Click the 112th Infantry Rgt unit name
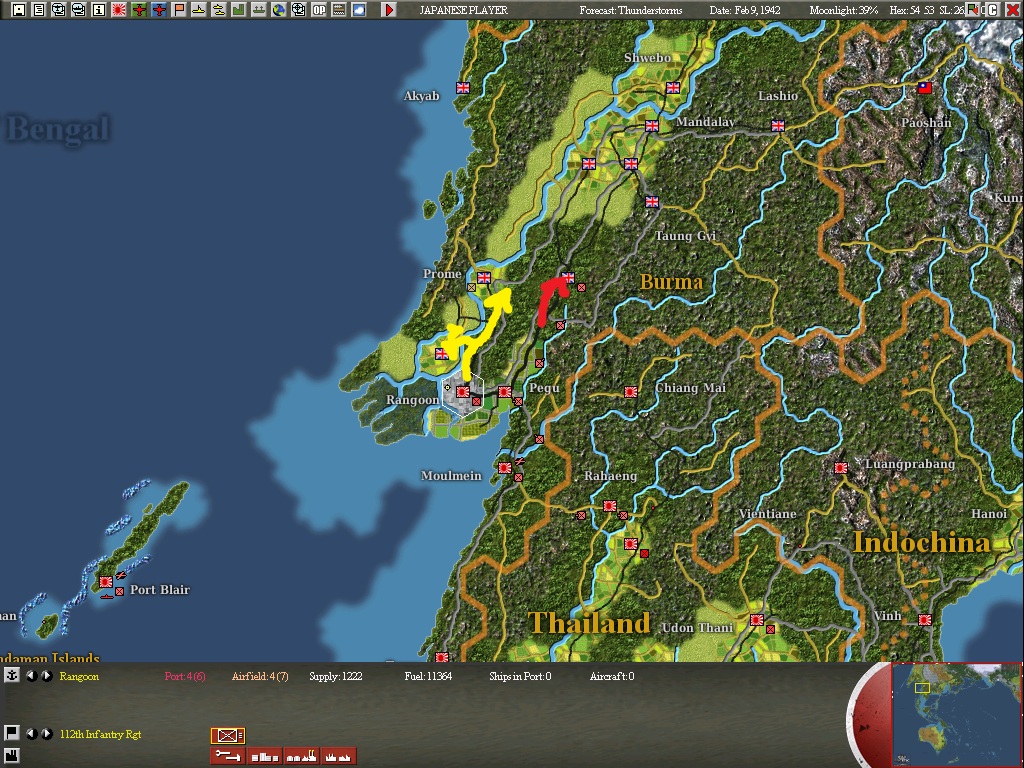 (101, 734)
